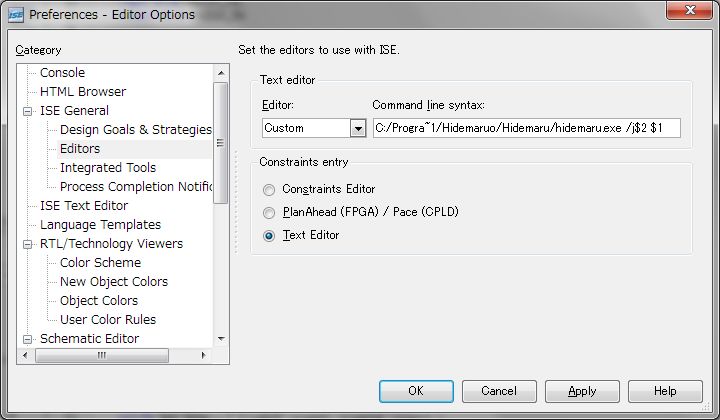Click the Command line syntax field
The height and width of the screenshot is (420, 720).
point(525,128)
